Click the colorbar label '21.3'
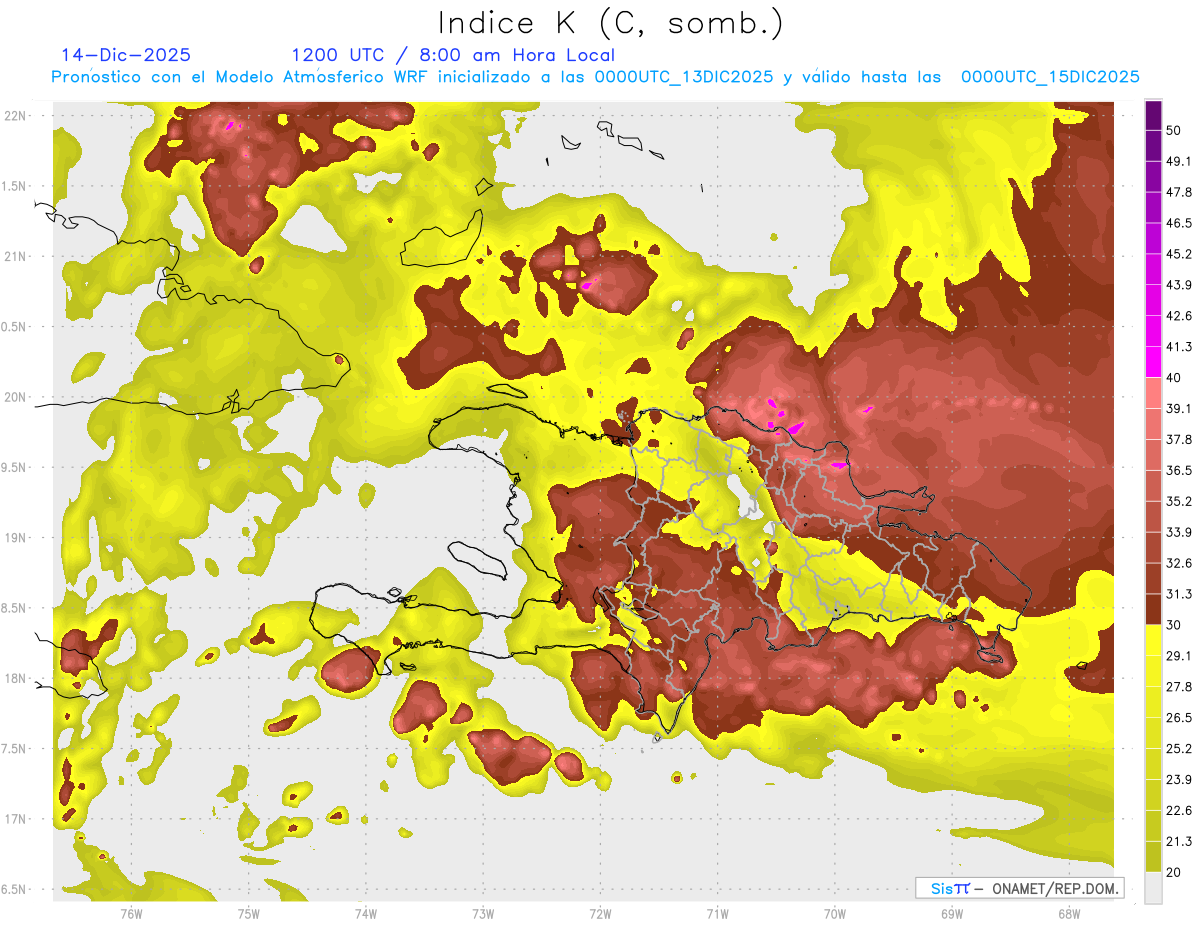Viewport: 1200px width, 927px height. tap(1179, 842)
